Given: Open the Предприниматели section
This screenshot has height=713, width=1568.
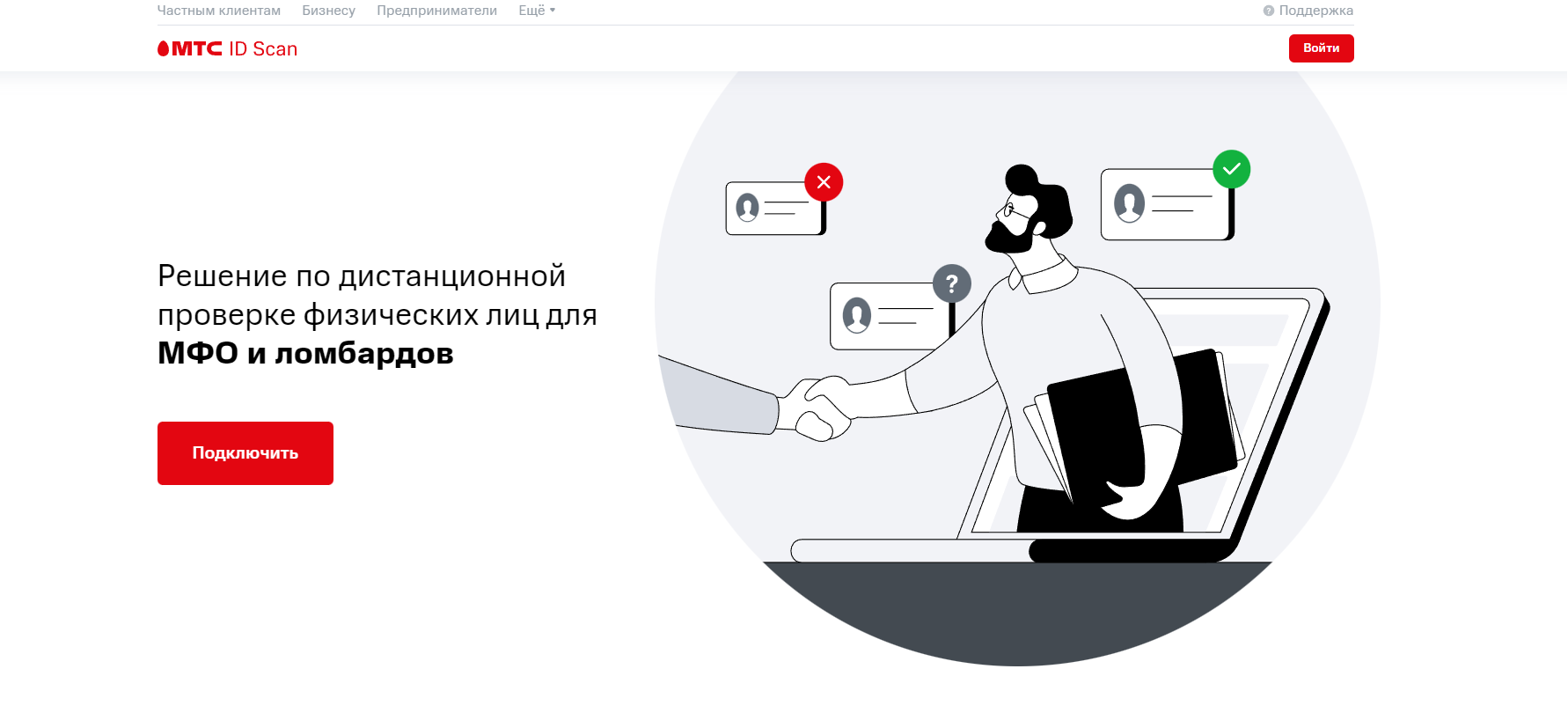Looking at the screenshot, I should pos(436,11).
